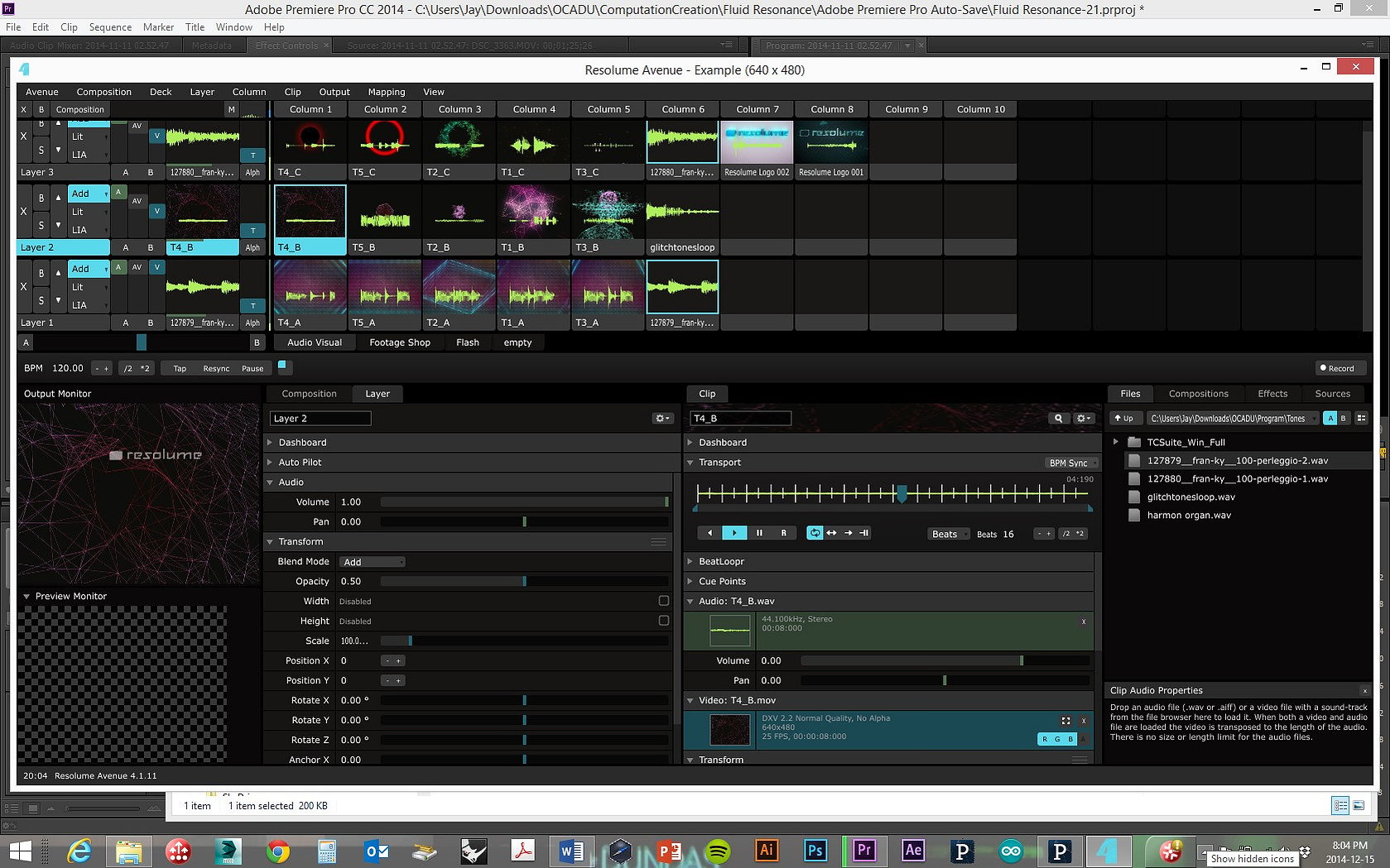Click the play backward transport button
This screenshot has height=868, width=1390.
(709, 533)
